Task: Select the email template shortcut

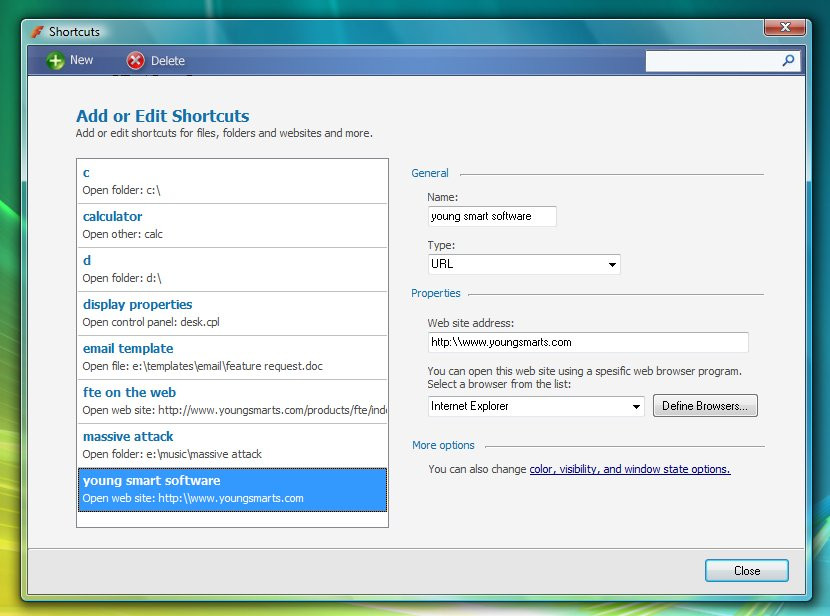Action: pos(232,357)
